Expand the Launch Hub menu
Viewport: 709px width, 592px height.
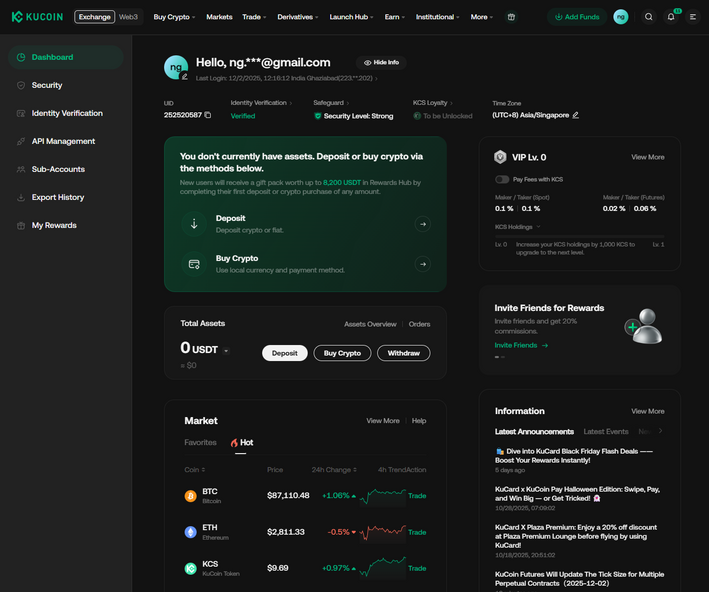click(351, 17)
